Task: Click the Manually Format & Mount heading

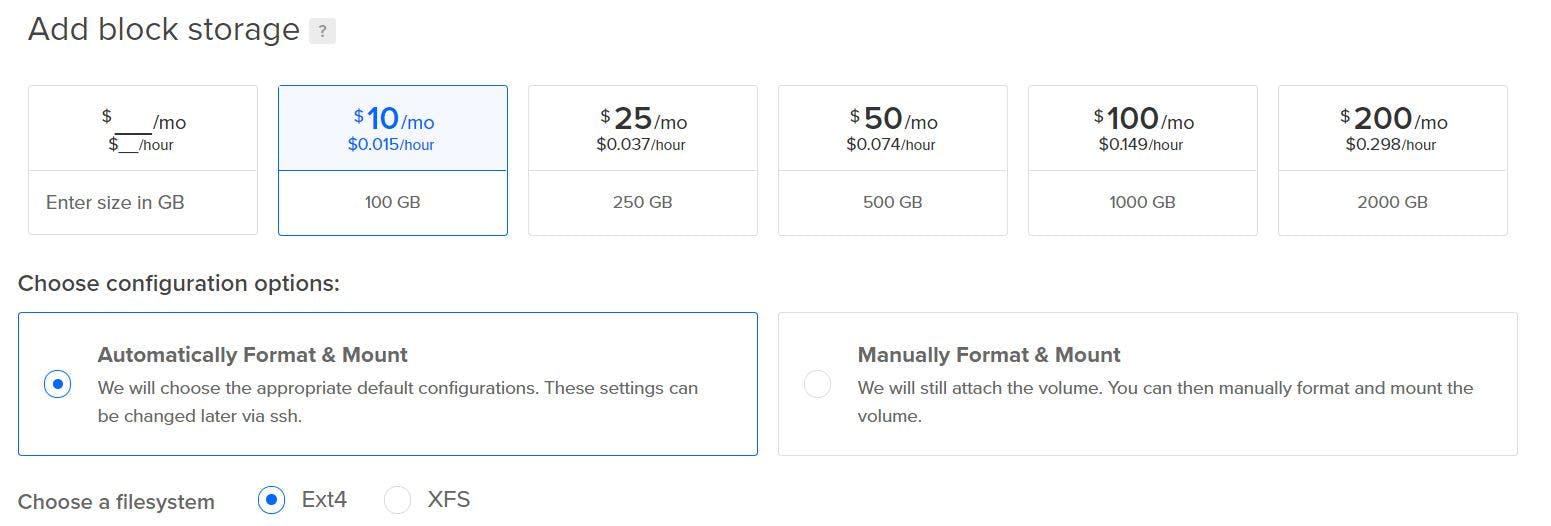Action: coord(989,355)
